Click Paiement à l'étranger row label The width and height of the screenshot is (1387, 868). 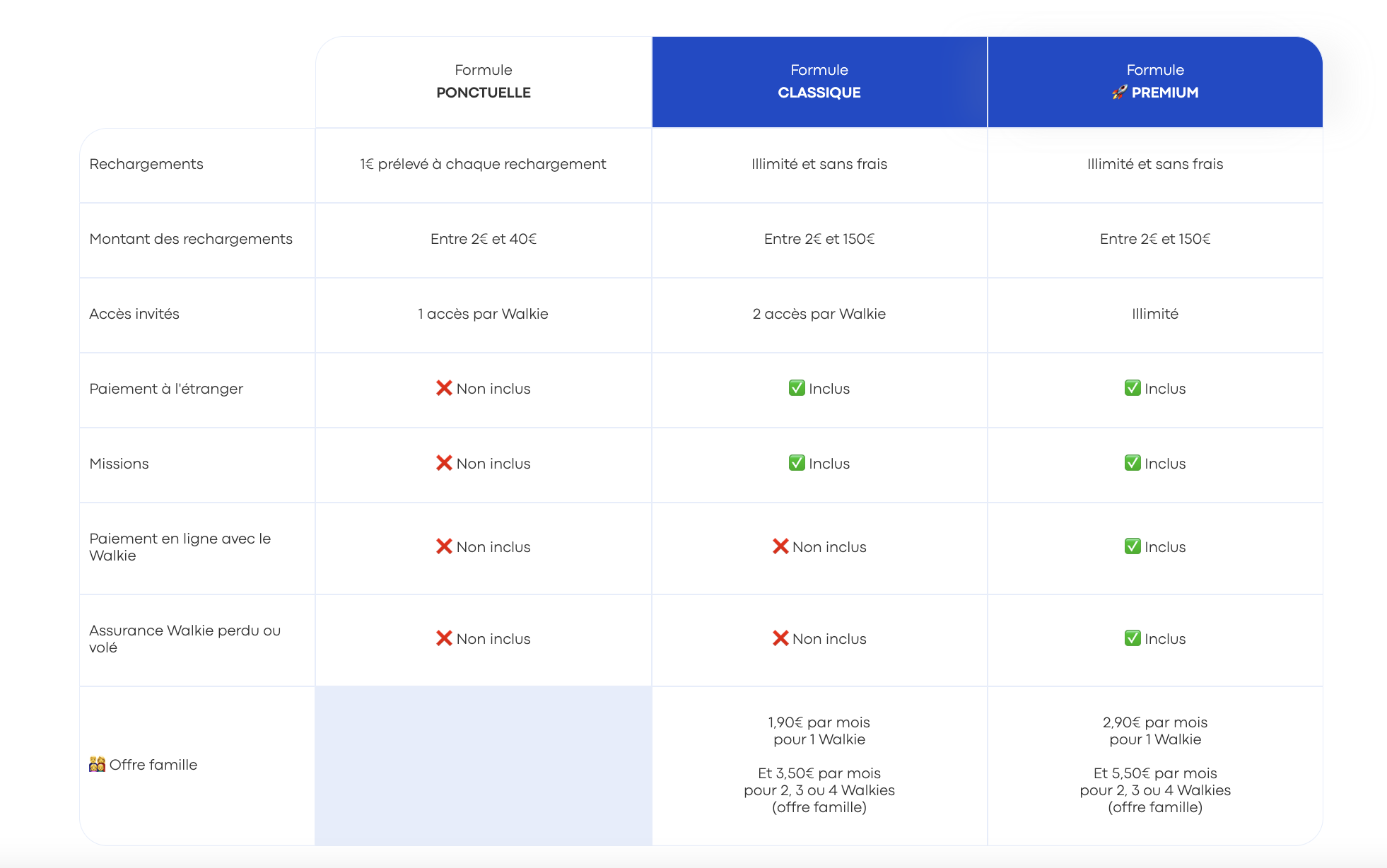coord(166,389)
